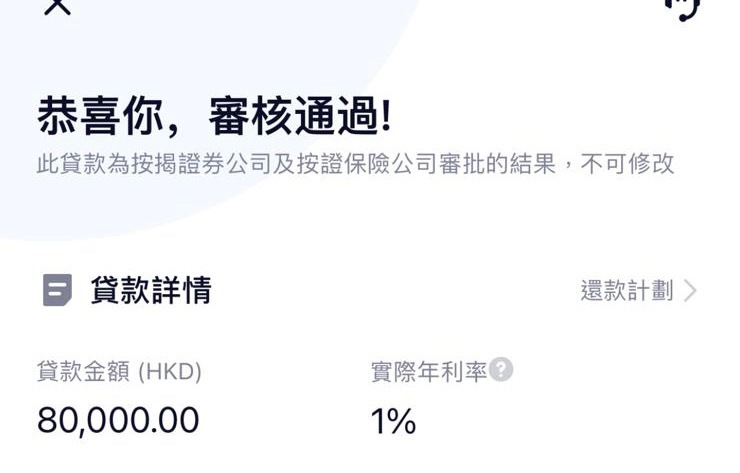Tap the 實際年利率 label text
This screenshot has width=740, height=473.
click(429, 371)
